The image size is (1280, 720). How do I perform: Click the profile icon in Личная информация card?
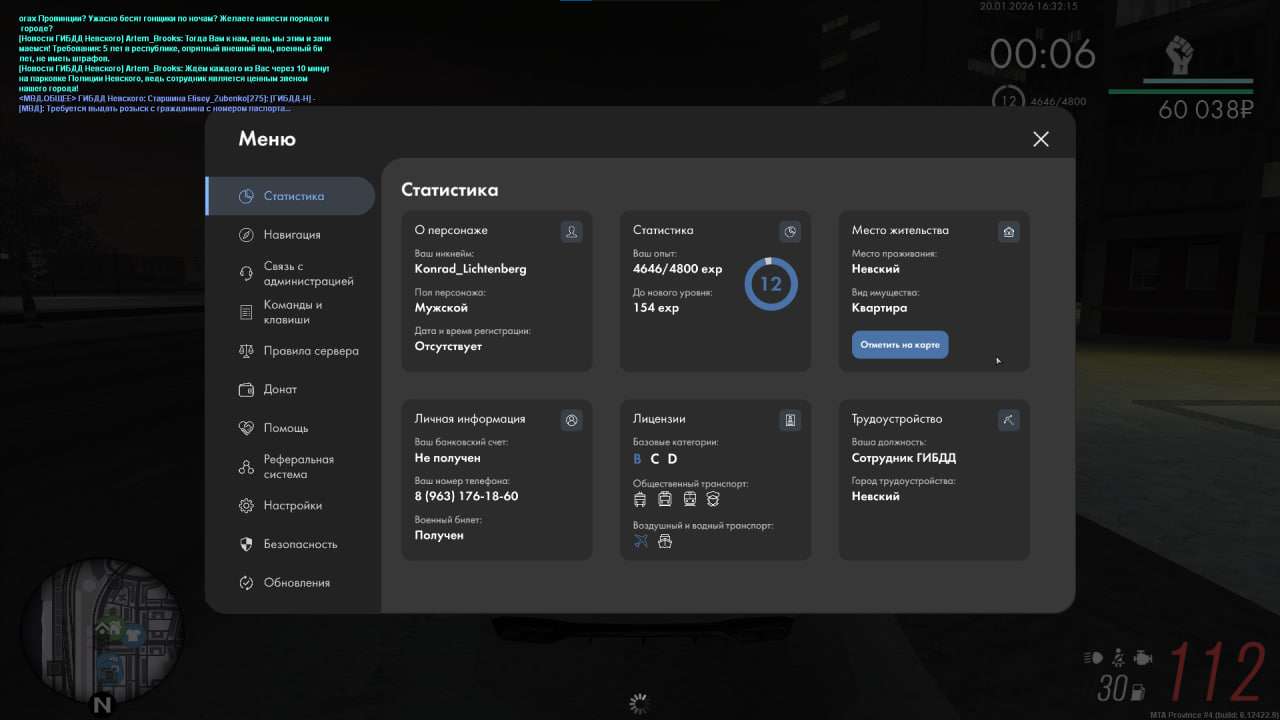click(571, 420)
